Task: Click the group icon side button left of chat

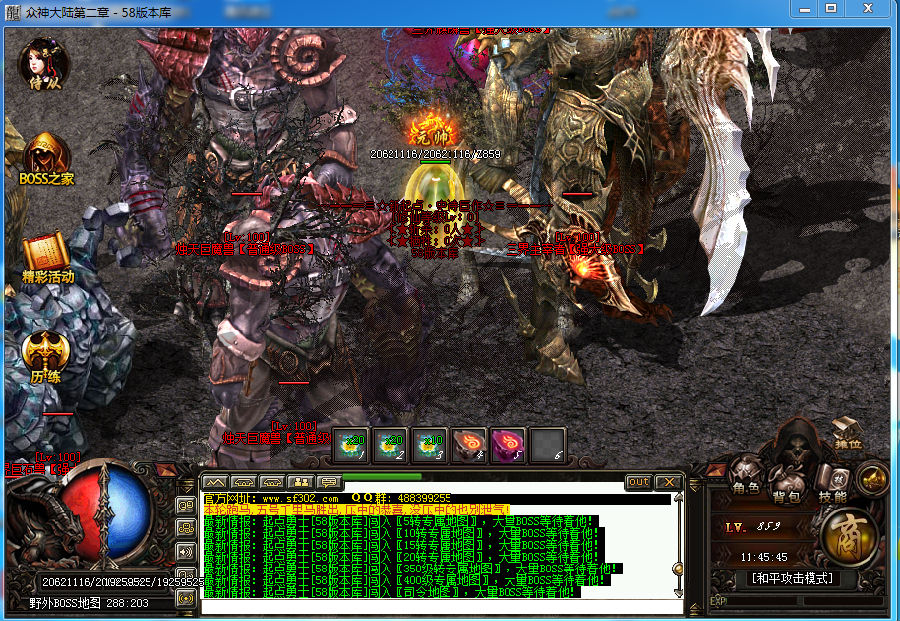Action: [x=185, y=527]
